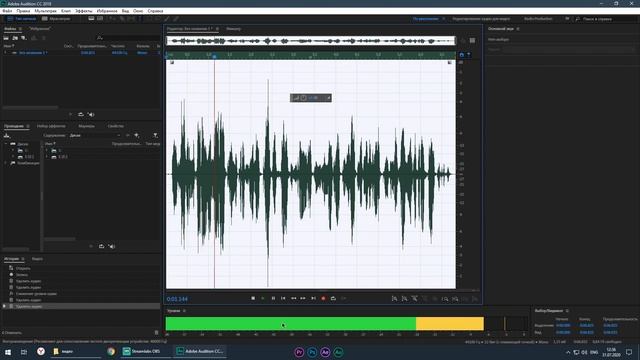
Task: Click the Fast Forward transport button
Action: point(303,298)
